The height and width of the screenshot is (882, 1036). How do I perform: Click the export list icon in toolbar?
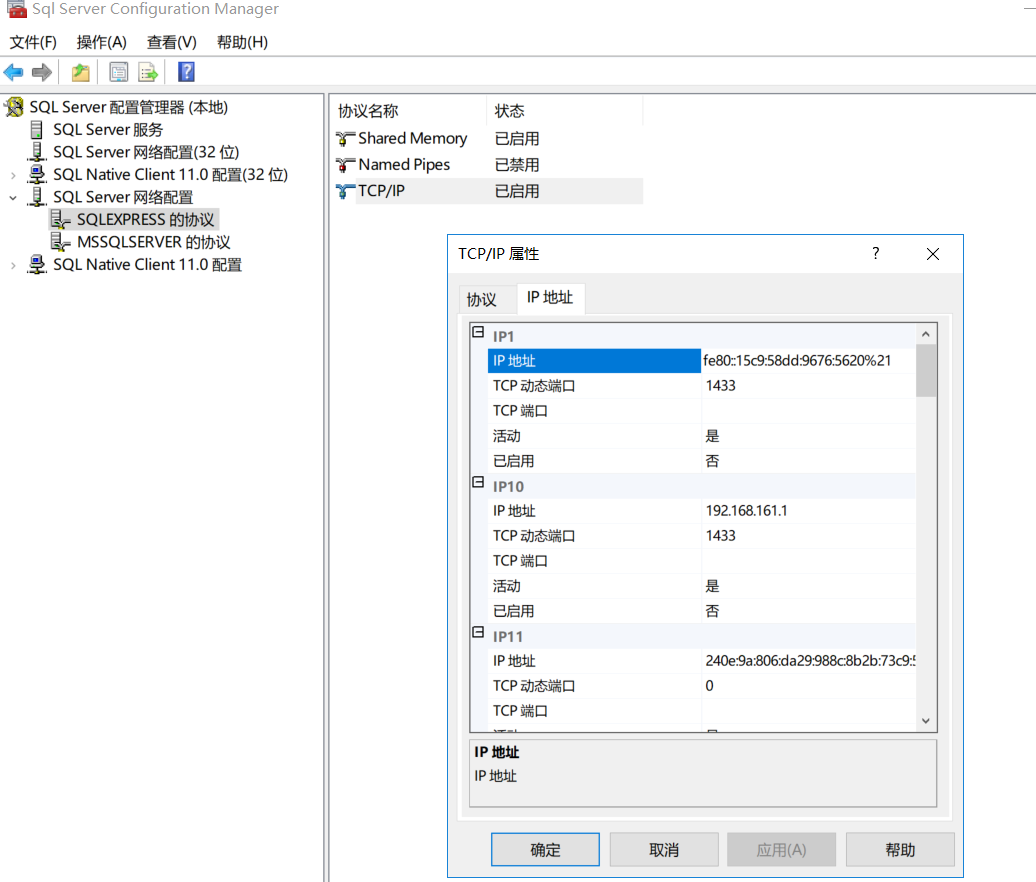point(147,71)
